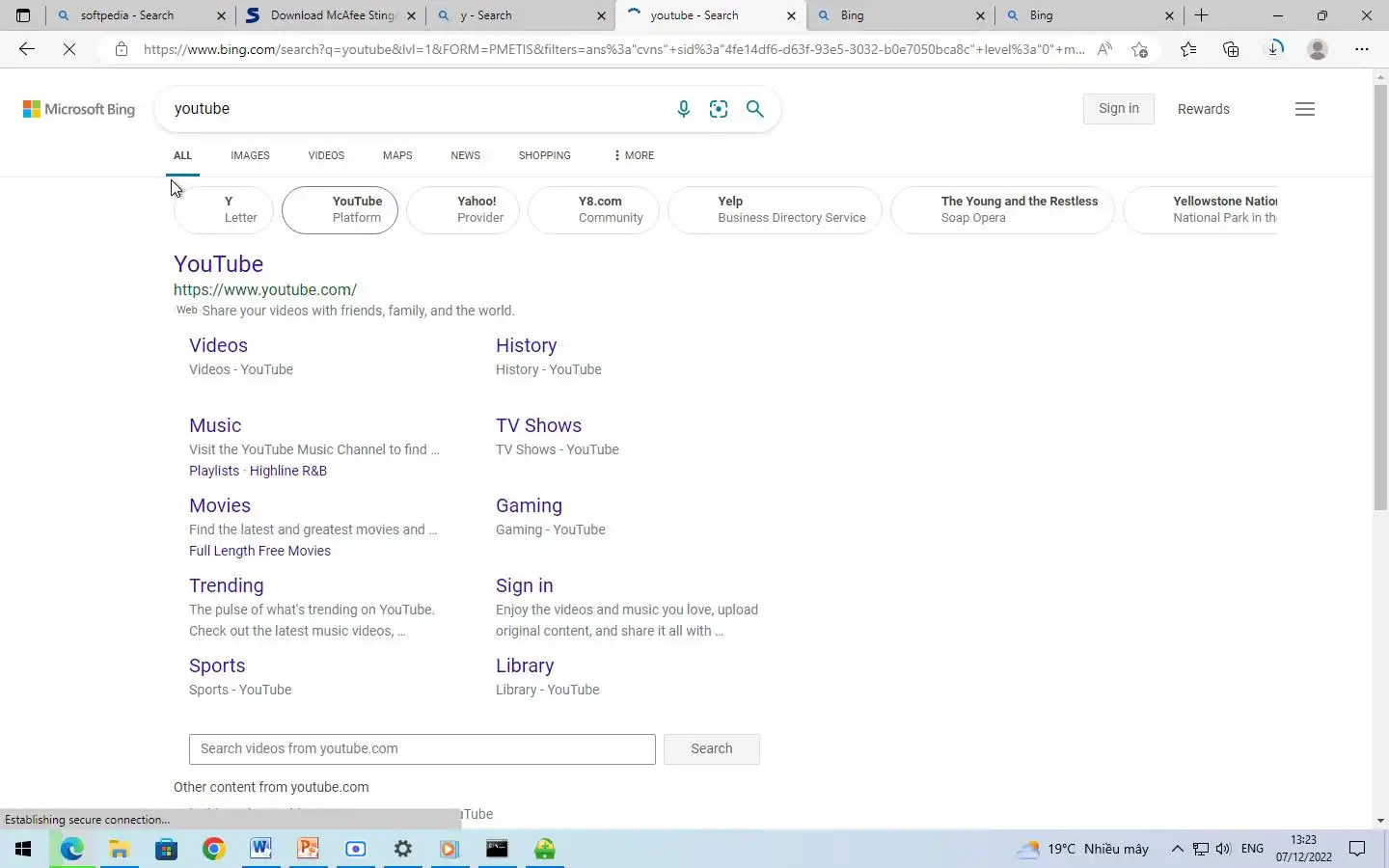Open Edge Settings and more menu
Viewport: 1389px width, 868px height.
[1361, 49]
